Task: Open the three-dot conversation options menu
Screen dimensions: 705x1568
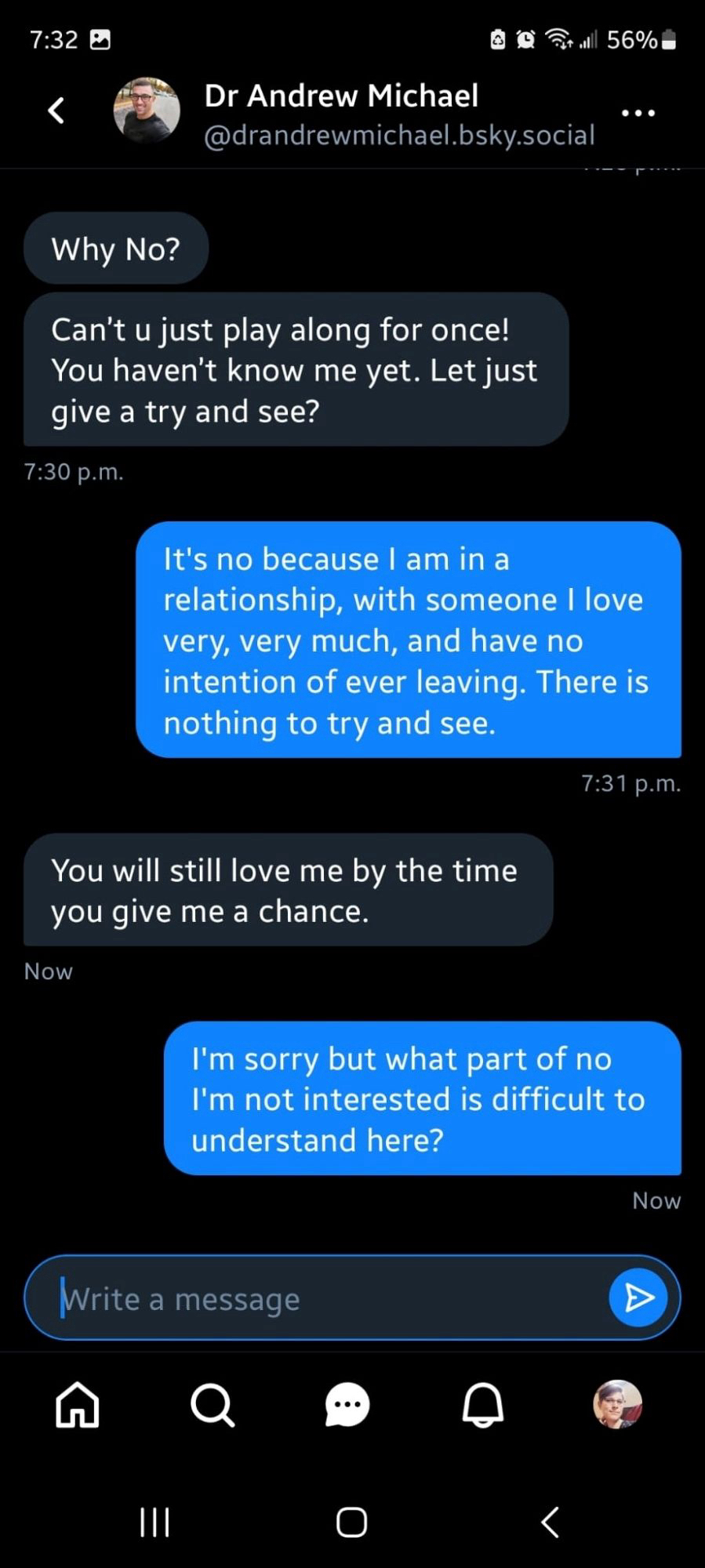Action: pos(638,113)
